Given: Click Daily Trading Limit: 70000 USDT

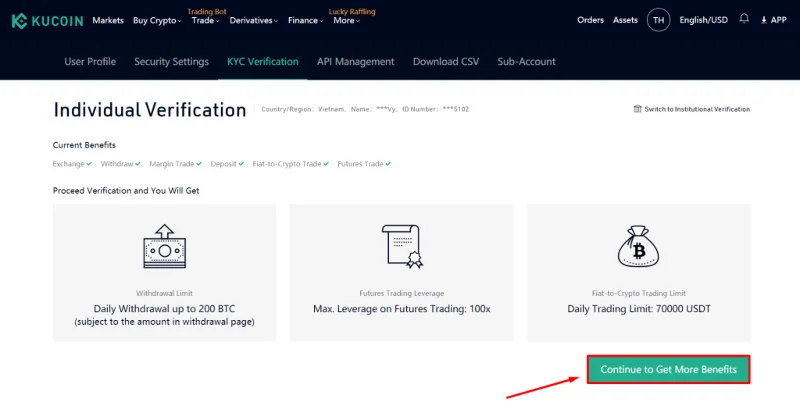Looking at the screenshot, I should click(x=639, y=309).
